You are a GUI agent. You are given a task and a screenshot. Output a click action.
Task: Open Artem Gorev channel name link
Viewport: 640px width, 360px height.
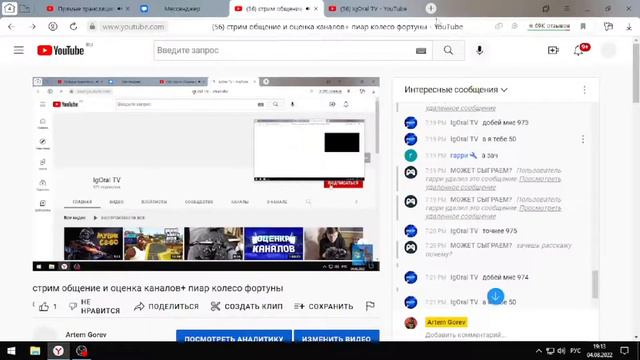[86, 335]
